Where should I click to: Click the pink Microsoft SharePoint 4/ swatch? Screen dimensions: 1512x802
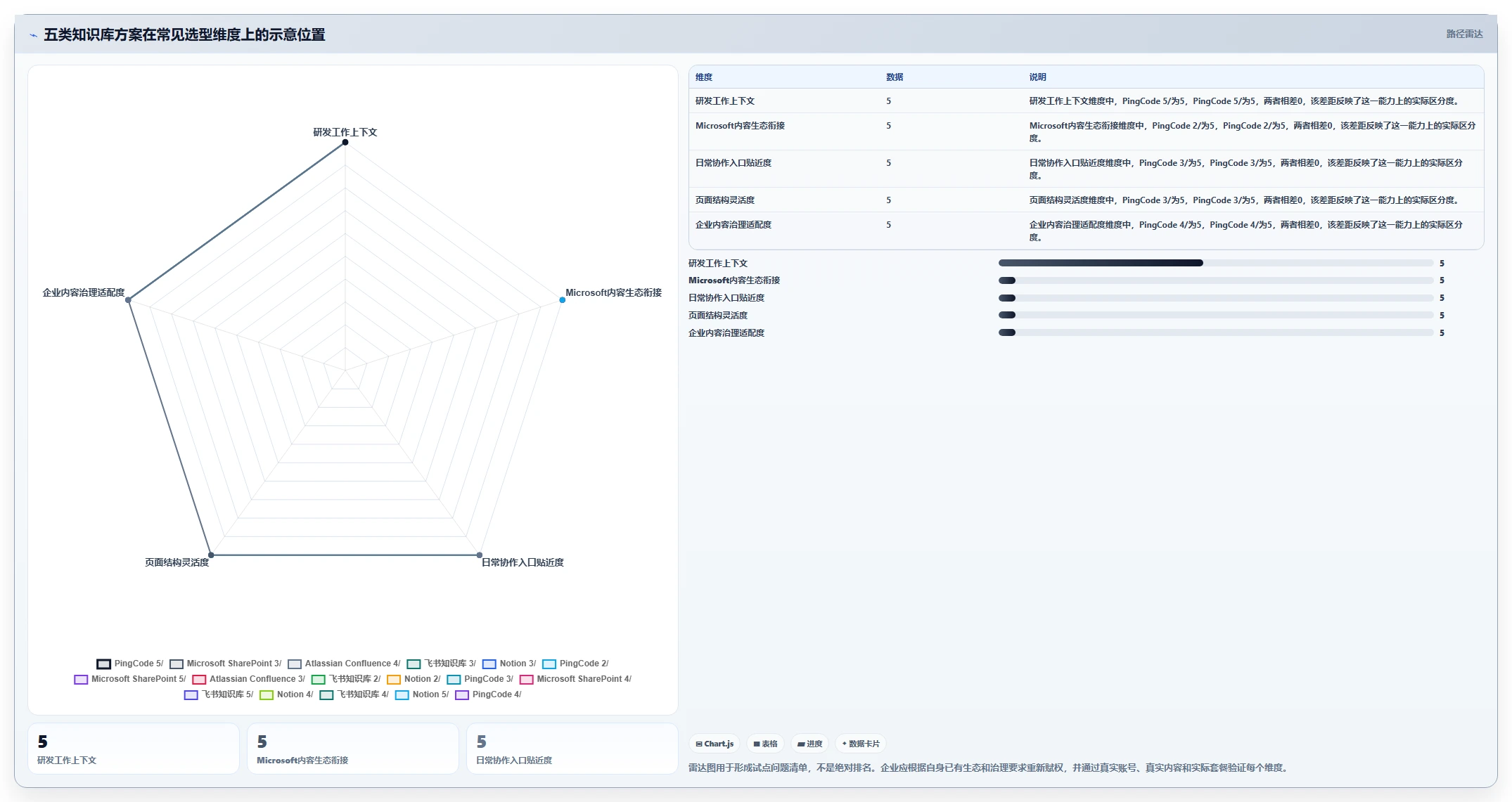tap(527, 679)
